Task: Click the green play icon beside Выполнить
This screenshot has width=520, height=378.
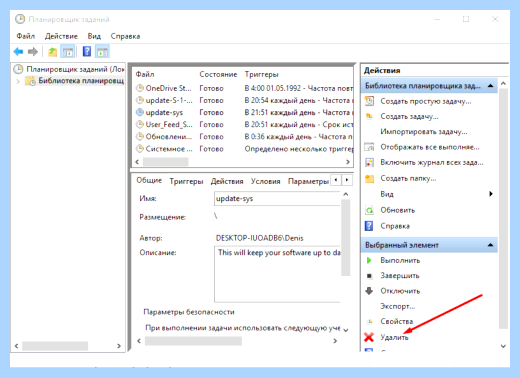Action: (x=369, y=260)
